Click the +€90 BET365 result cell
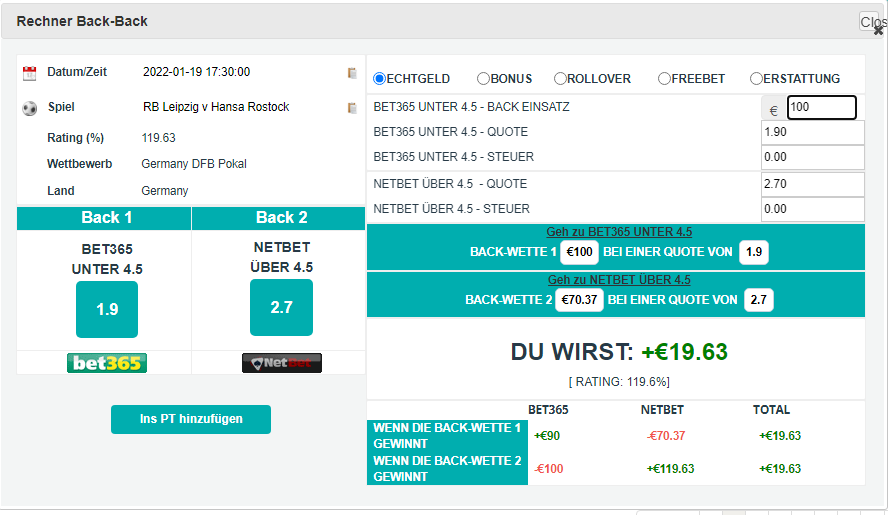Image resolution: width=888 pixels, height=515 pixels. coord(547,436)
